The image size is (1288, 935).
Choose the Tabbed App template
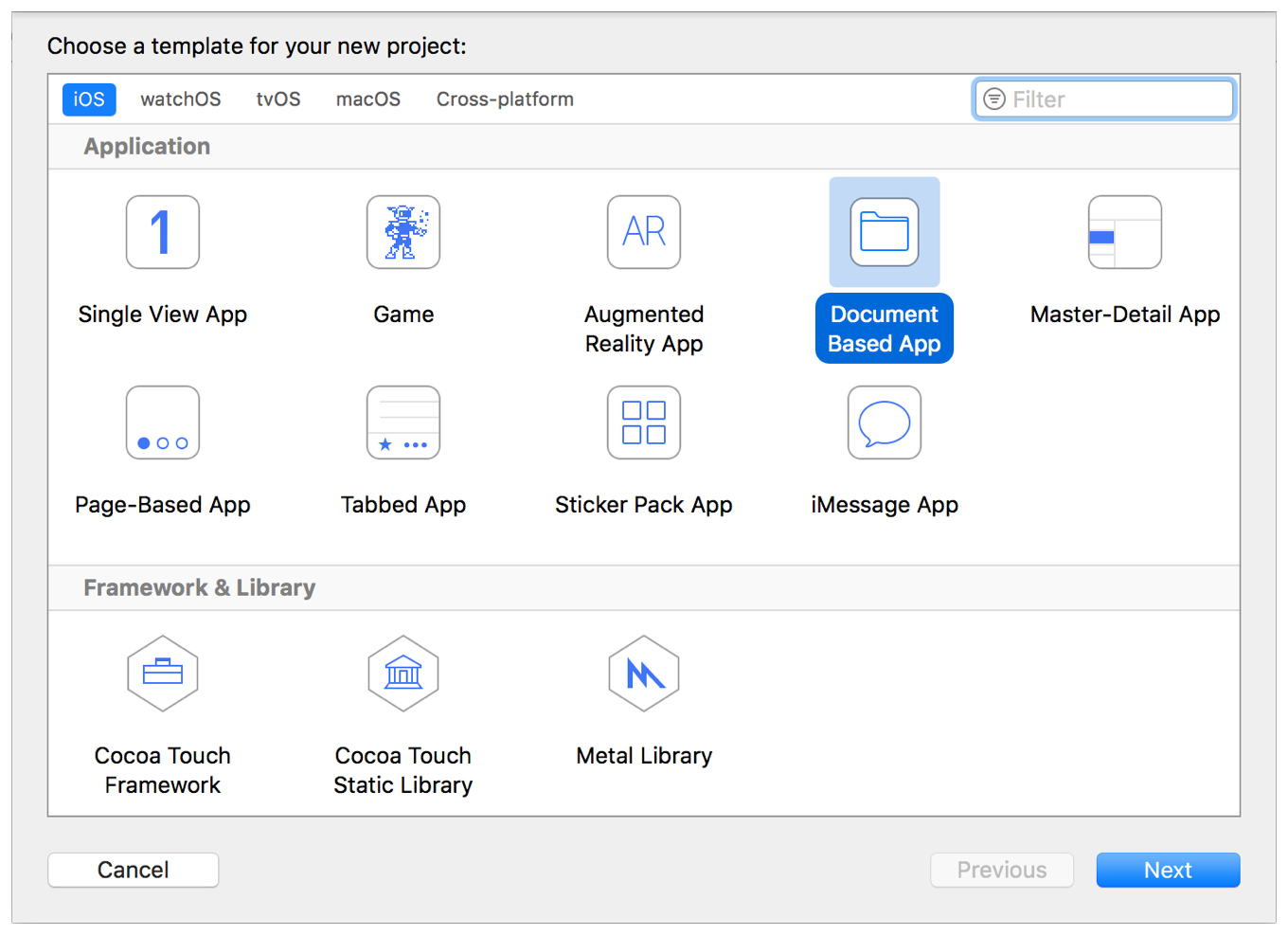click(x=403, y=423)
